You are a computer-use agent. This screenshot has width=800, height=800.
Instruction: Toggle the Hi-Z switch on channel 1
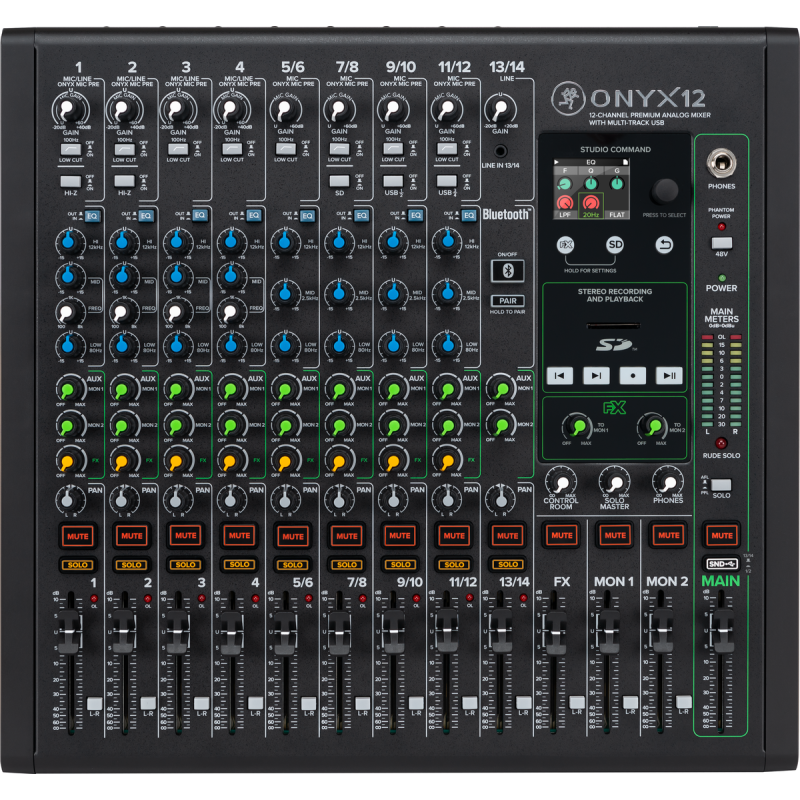[x=70, y=181]
